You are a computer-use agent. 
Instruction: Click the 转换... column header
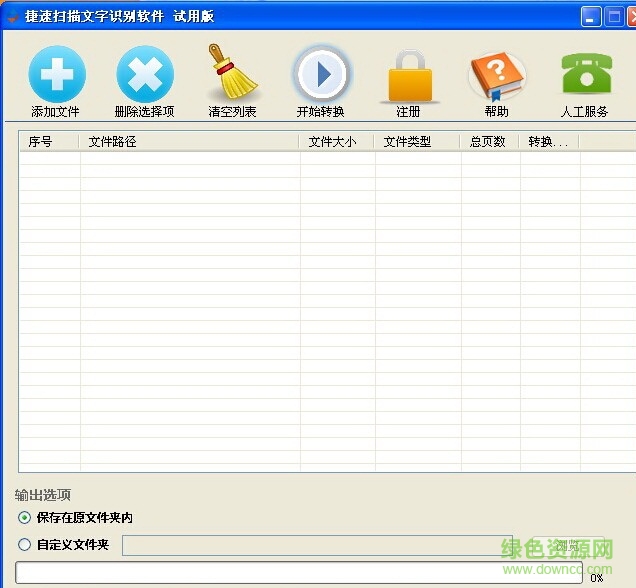coord(549,142)
